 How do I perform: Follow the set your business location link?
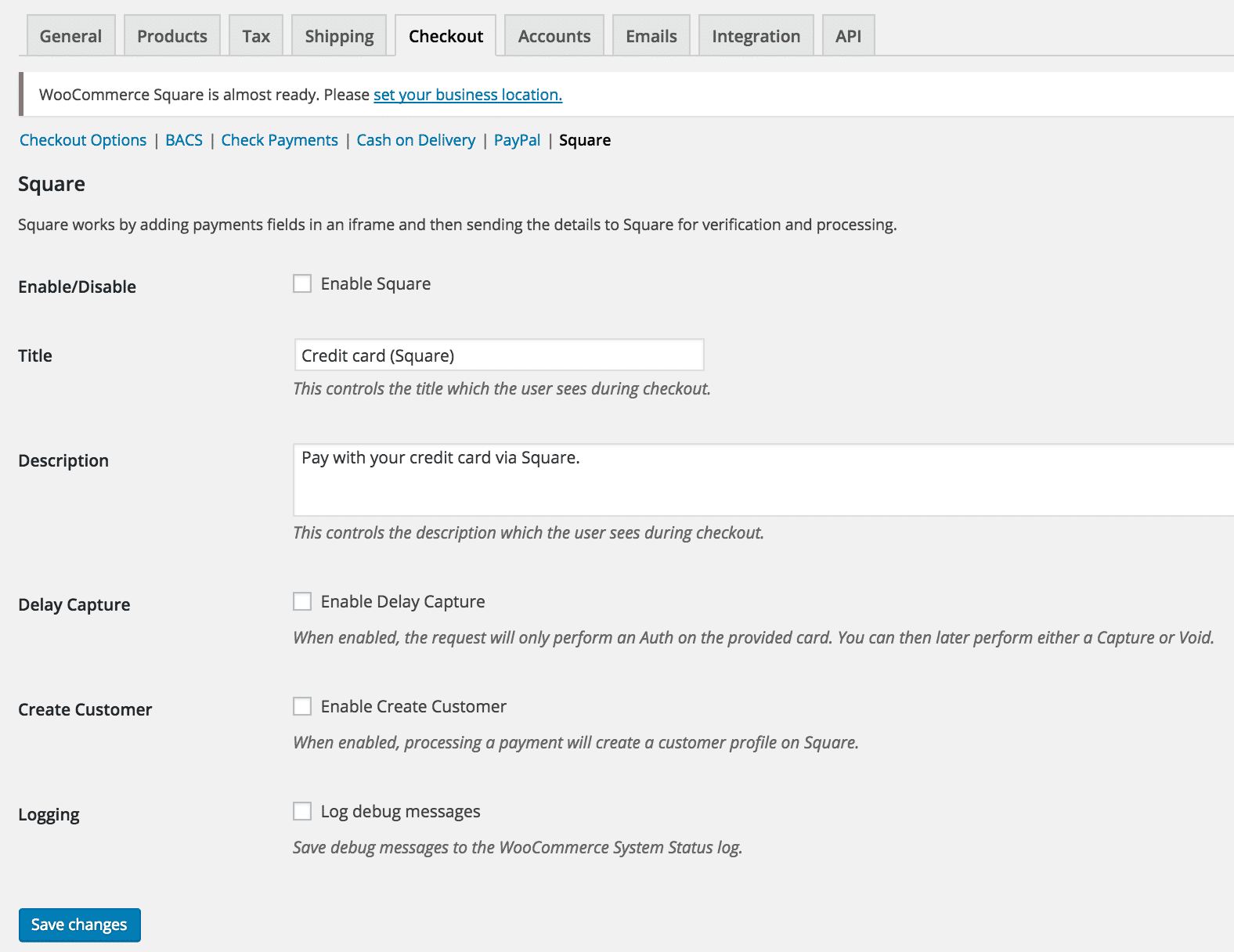pos(467,95)
